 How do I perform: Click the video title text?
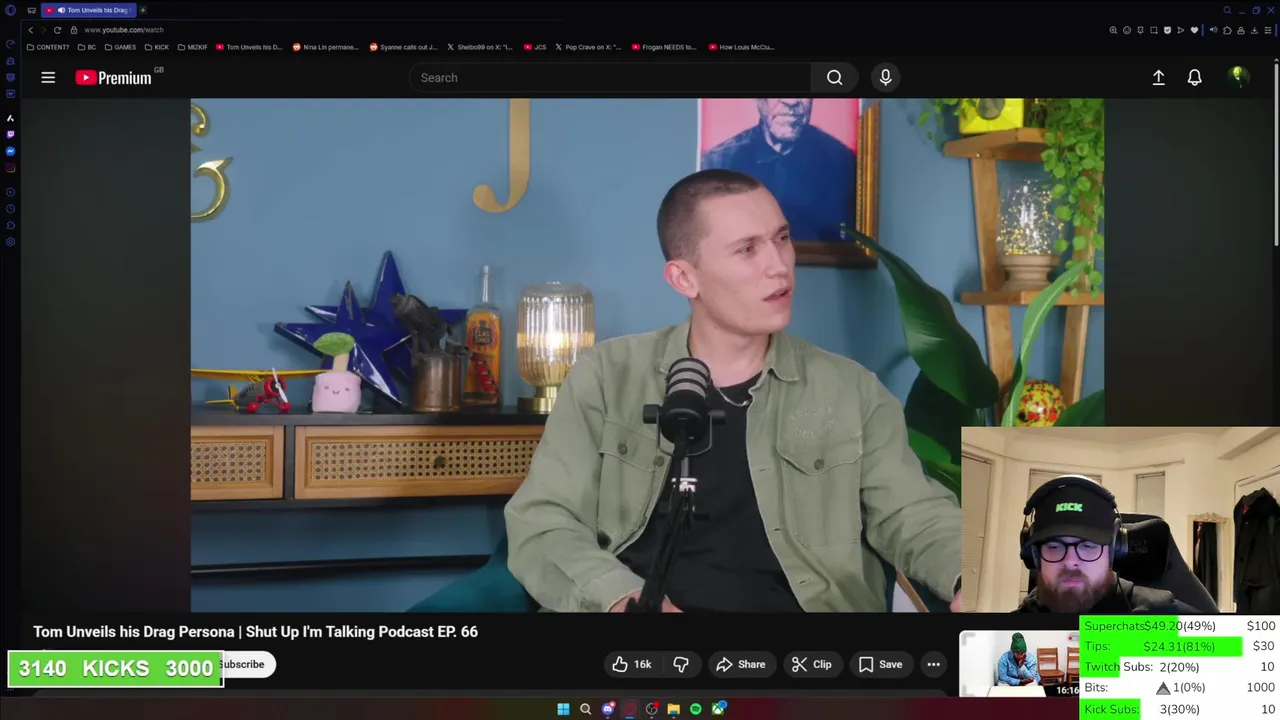(255, 631)
